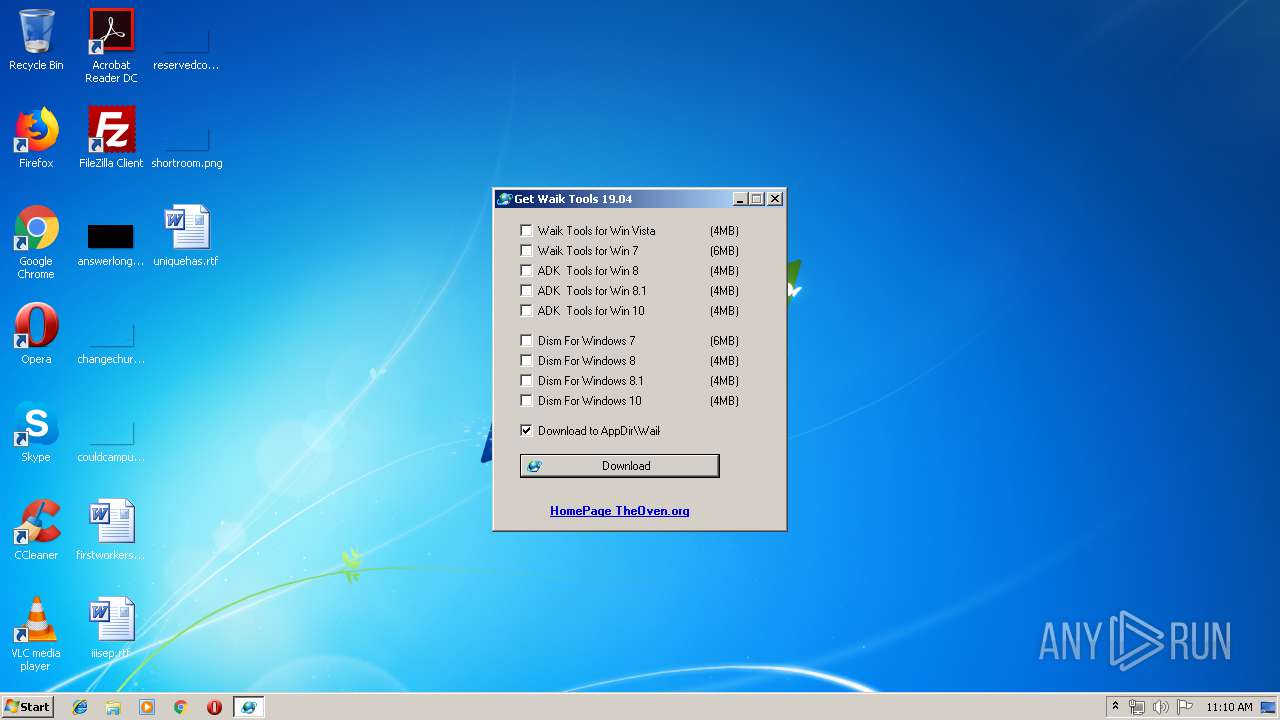Launch Opera from taskbar
The height and width of the screenshot is (720, 1280).
(x=214, y=707)
